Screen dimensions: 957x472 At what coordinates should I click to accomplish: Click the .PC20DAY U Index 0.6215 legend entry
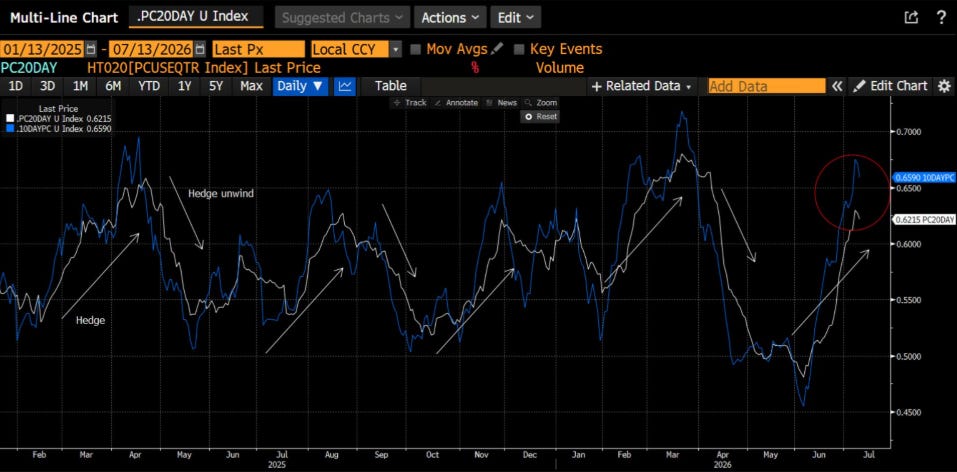(59, 119)
